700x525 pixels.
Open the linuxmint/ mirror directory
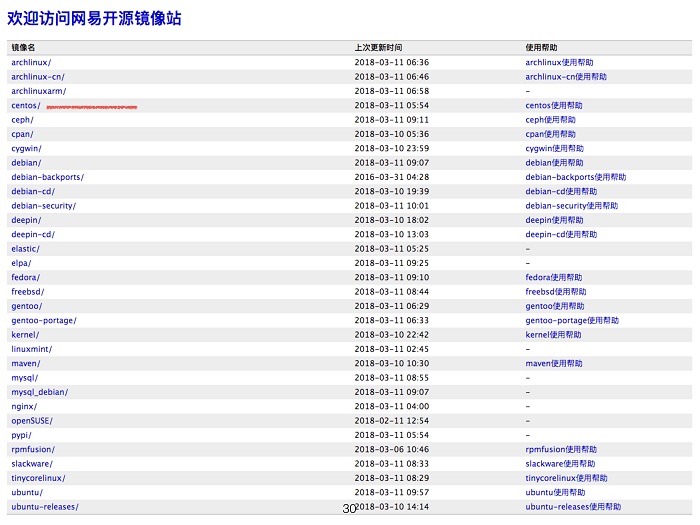(32, 349)
